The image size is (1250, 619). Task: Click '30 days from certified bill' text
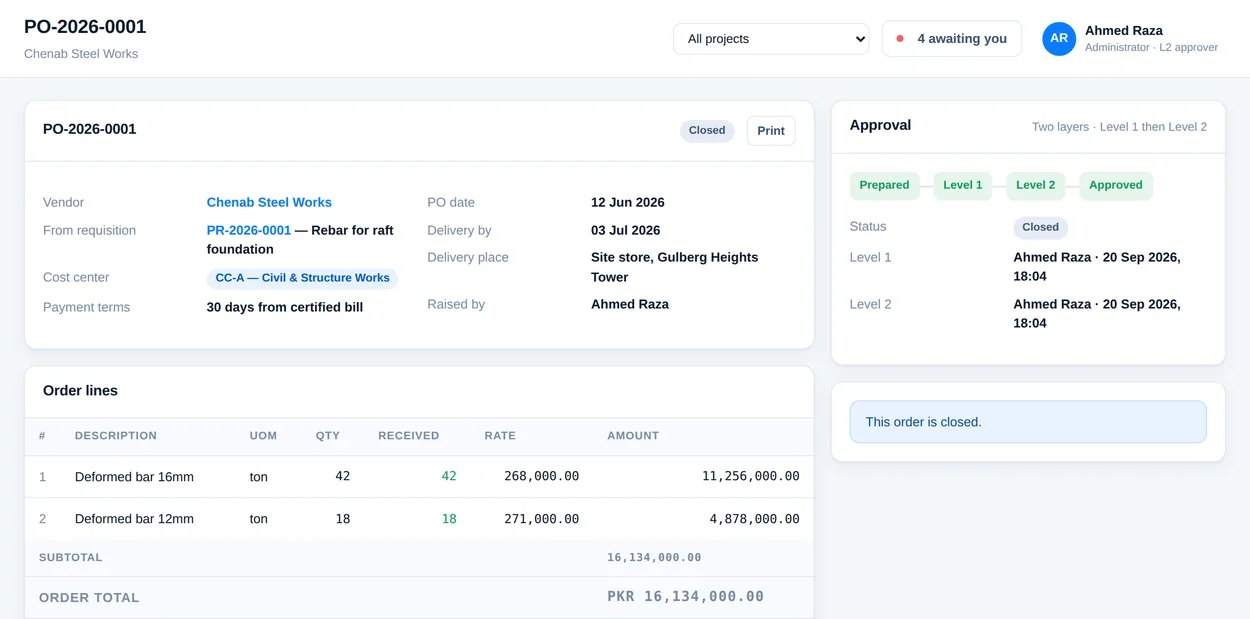tap(285, 307)
